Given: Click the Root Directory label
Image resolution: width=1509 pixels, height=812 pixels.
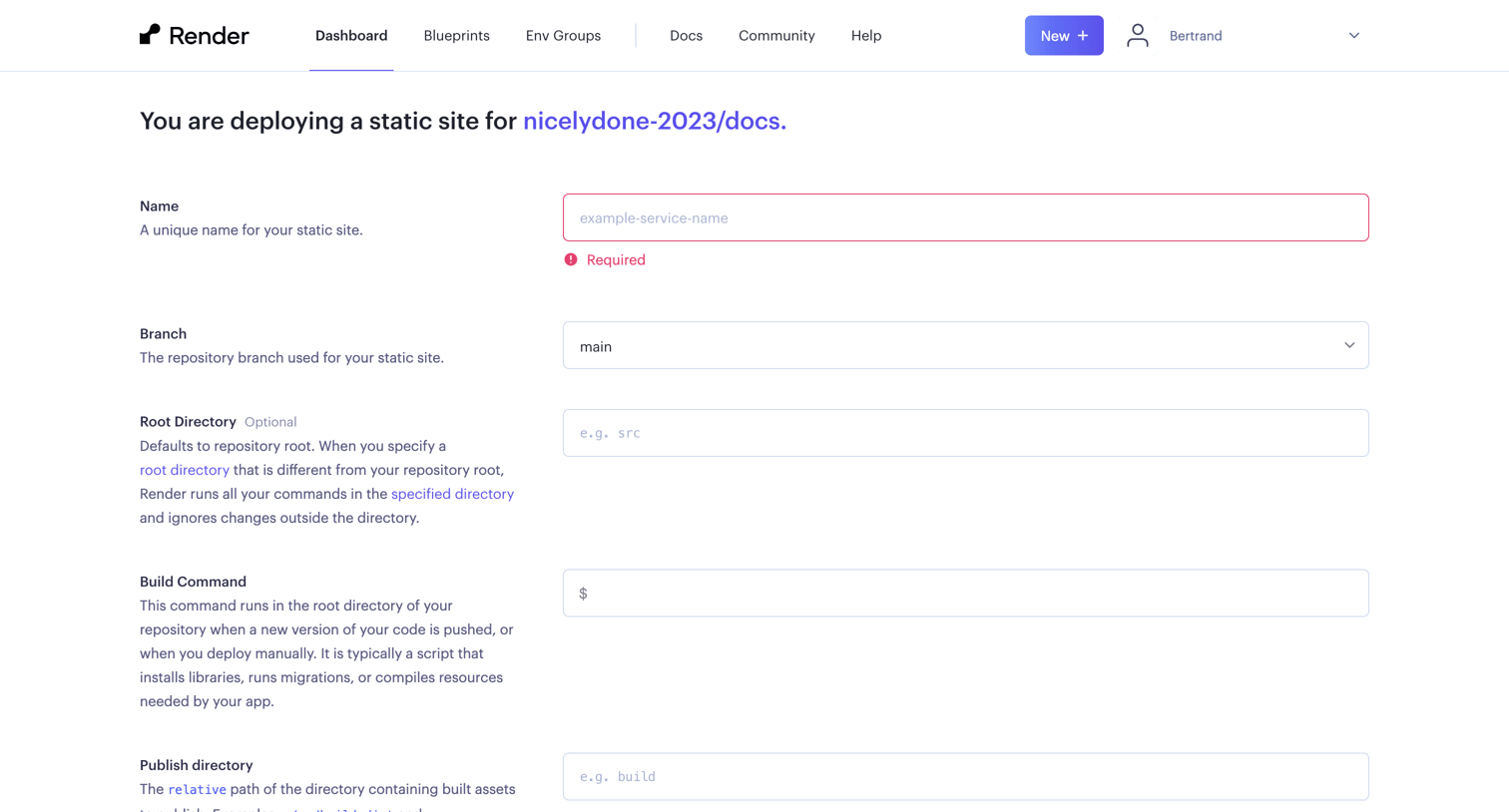Looking at the screenshot, I should pos(188,422).
